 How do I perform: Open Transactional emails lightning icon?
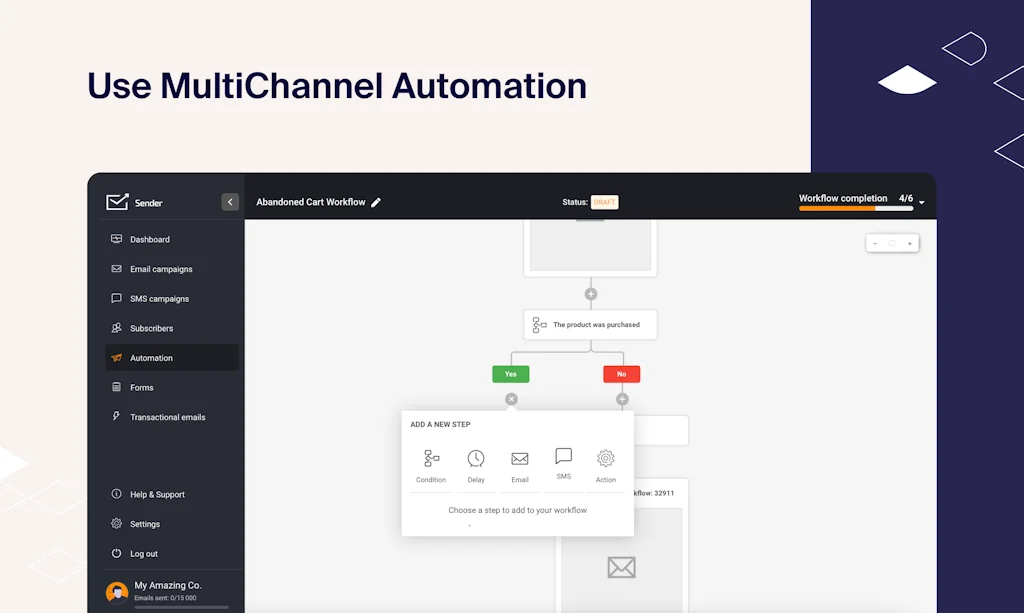point(116,417)
